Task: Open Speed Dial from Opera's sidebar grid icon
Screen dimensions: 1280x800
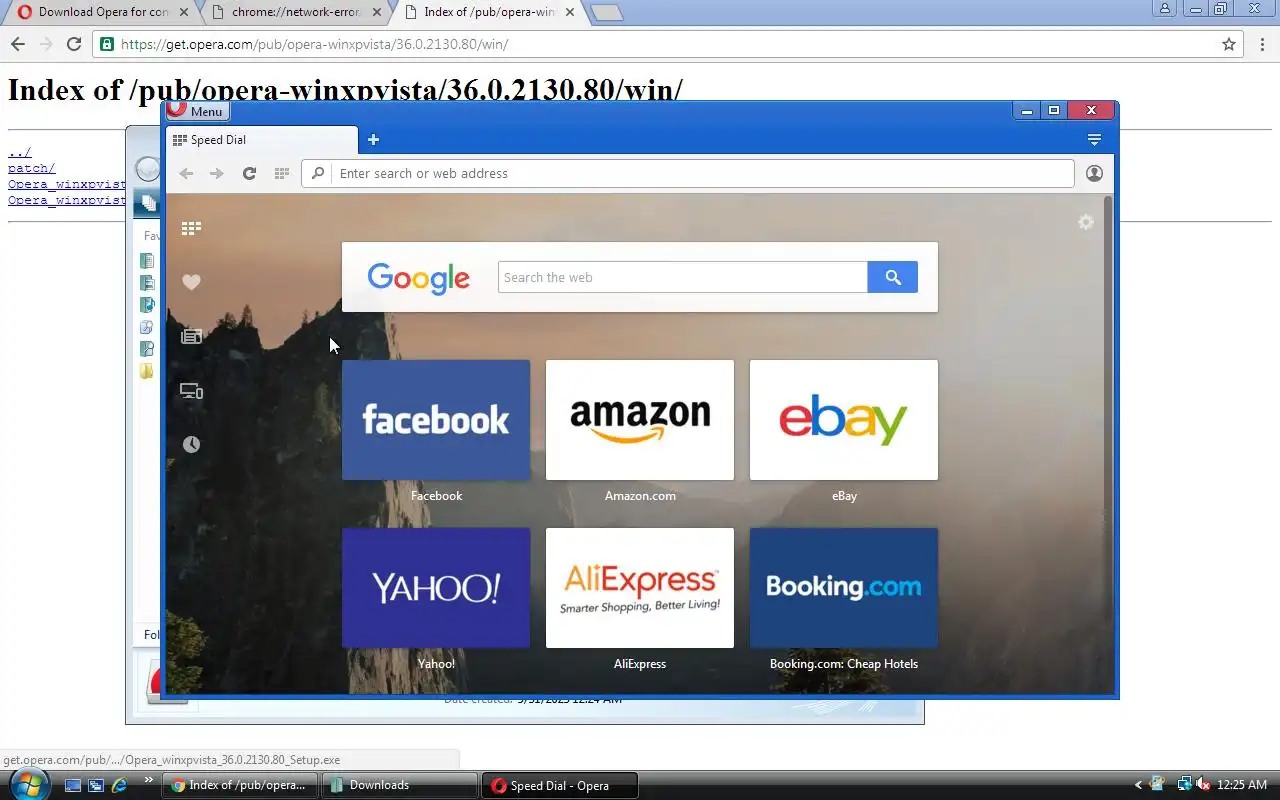Action: (x=191, y=228)
